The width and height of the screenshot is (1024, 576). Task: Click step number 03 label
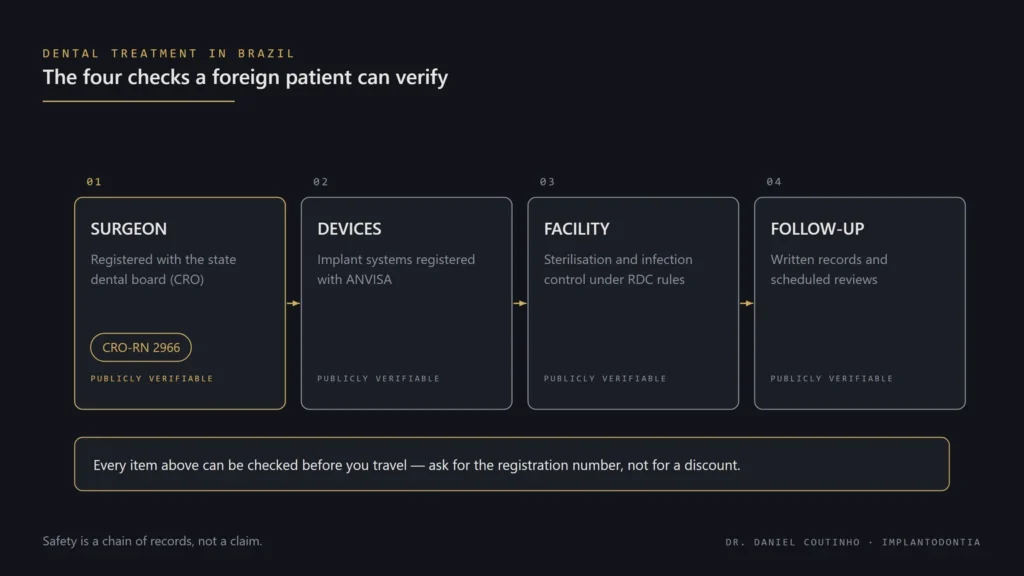[547, 182]
